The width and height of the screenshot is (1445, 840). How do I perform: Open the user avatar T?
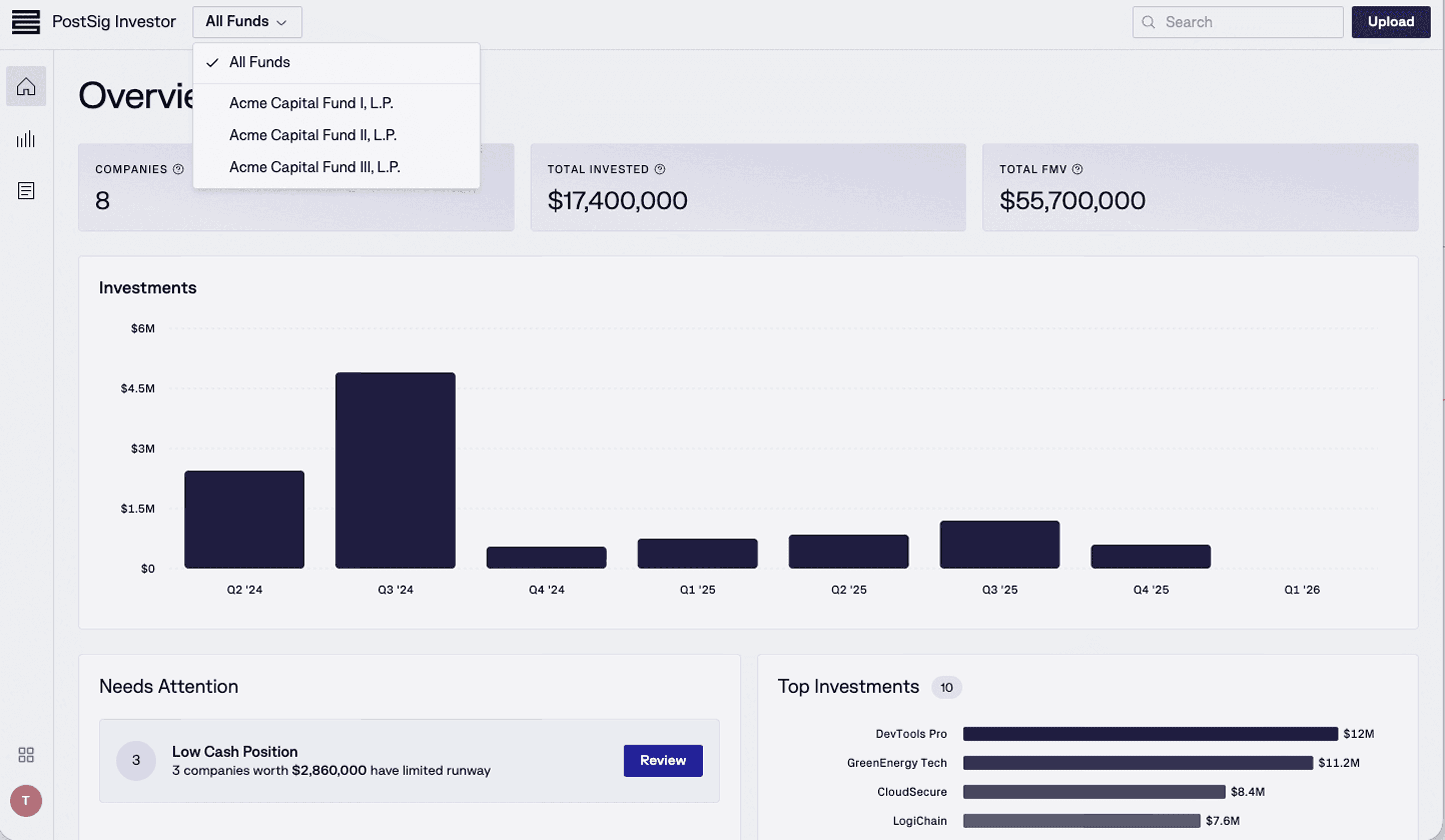click(26, 800)
